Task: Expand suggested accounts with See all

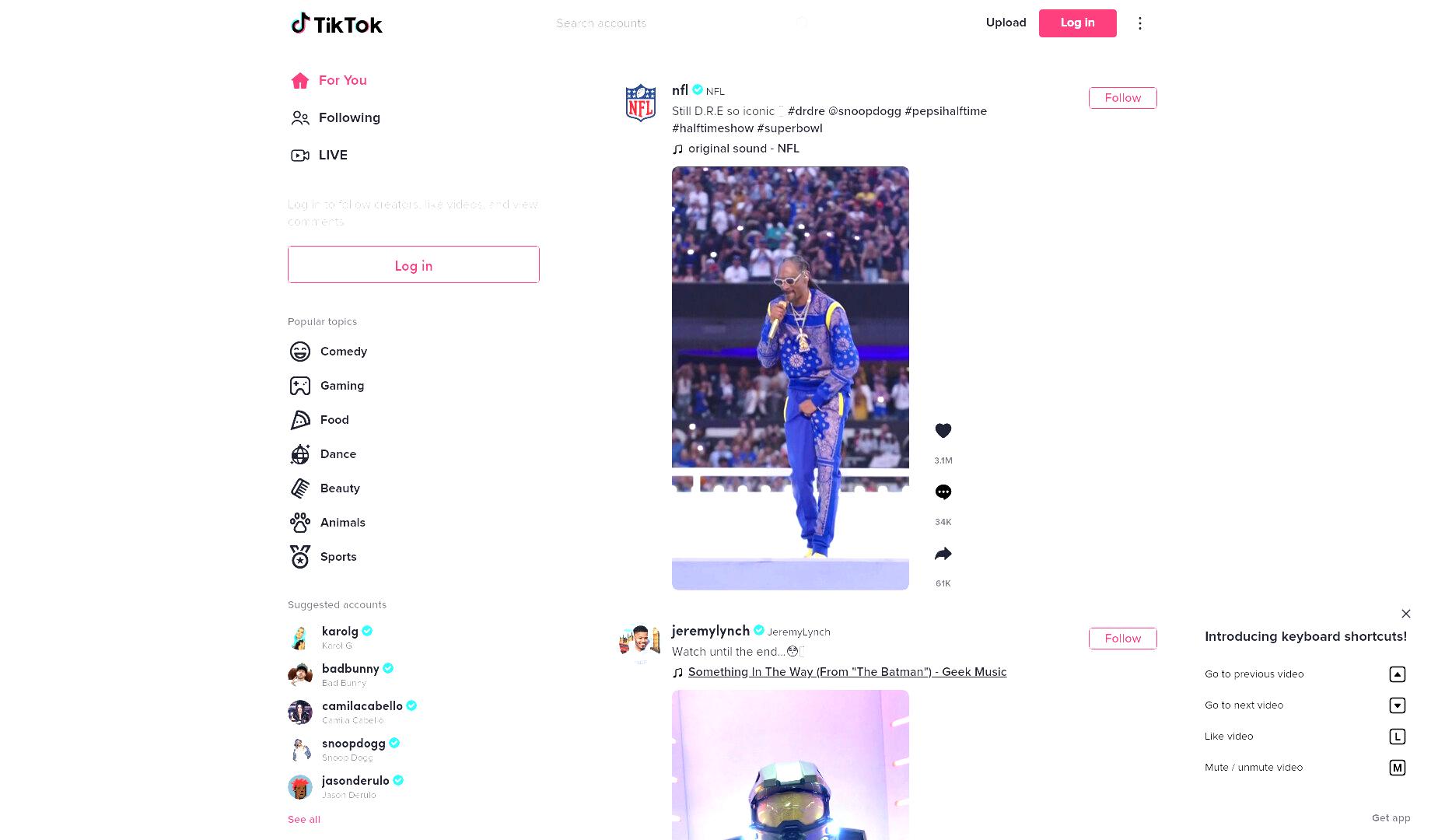Action: [x=304, y=819]
